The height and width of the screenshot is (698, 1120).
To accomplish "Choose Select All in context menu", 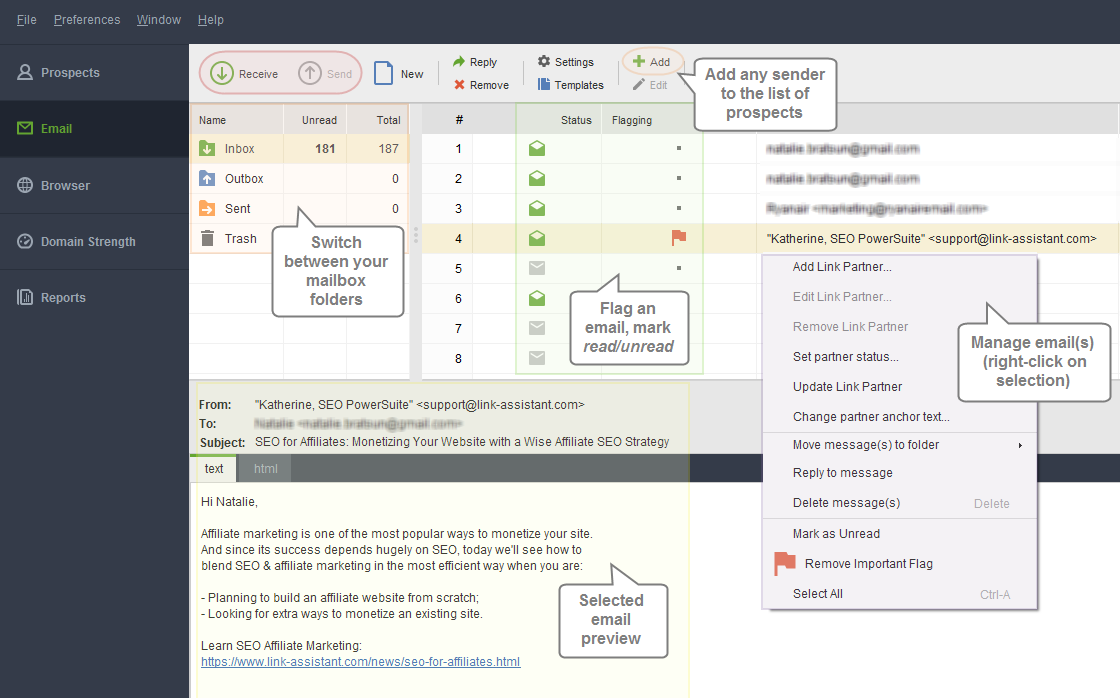I will [x=899, y=594].
